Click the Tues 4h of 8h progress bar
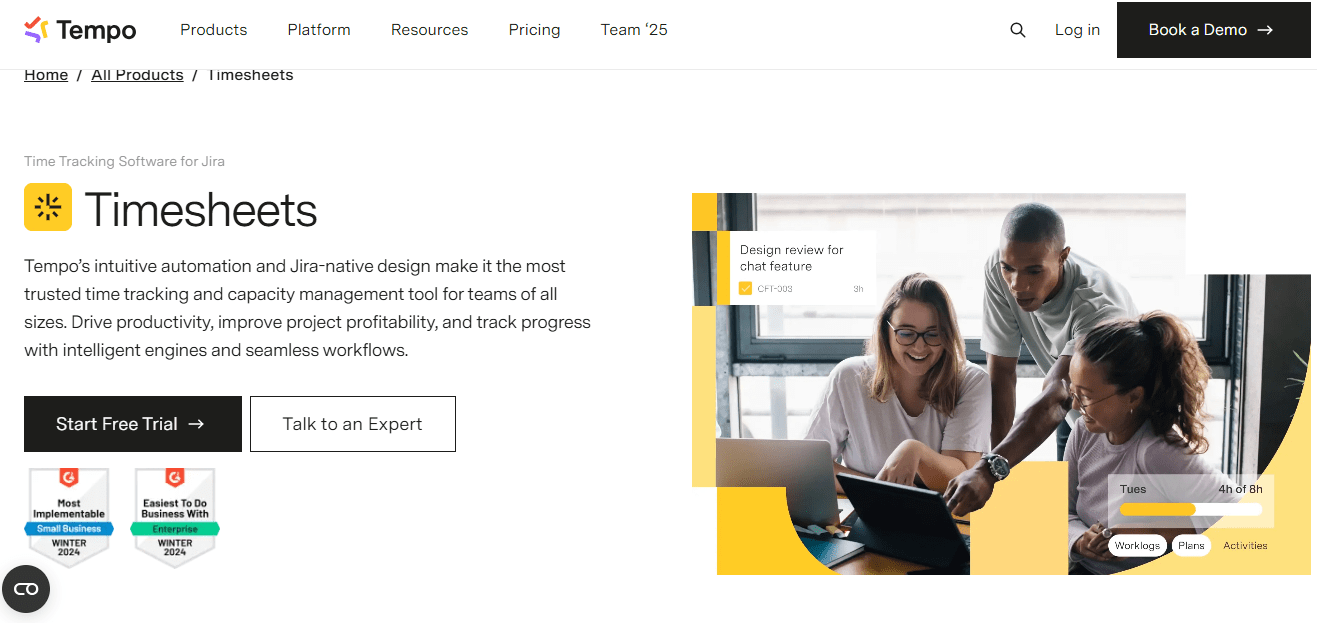Screen dimensions: 1317x623 (x=1190, y=509)
